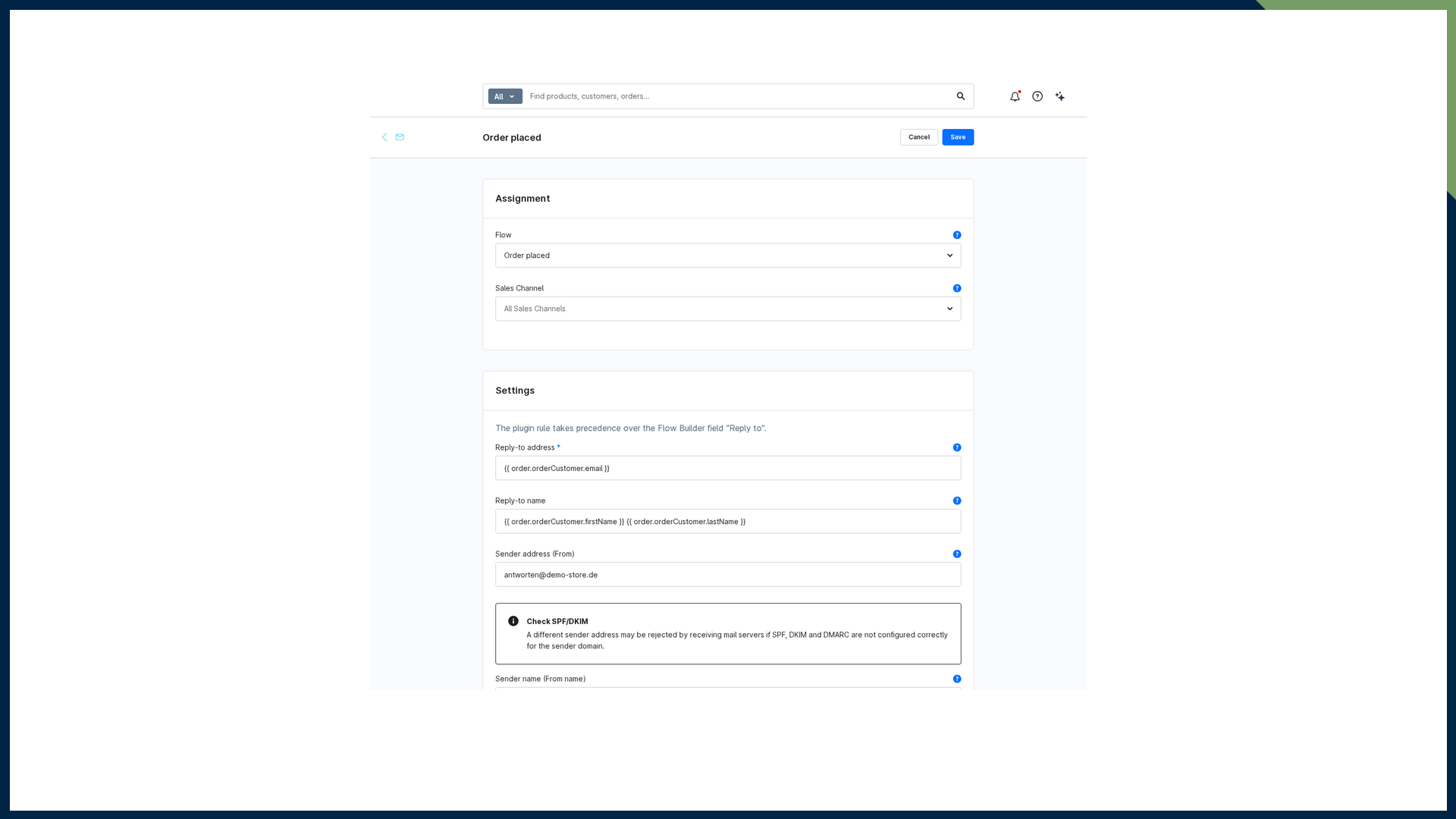
Task: Show help tooltip for Sender address (From)
Action: click(957, 554)
